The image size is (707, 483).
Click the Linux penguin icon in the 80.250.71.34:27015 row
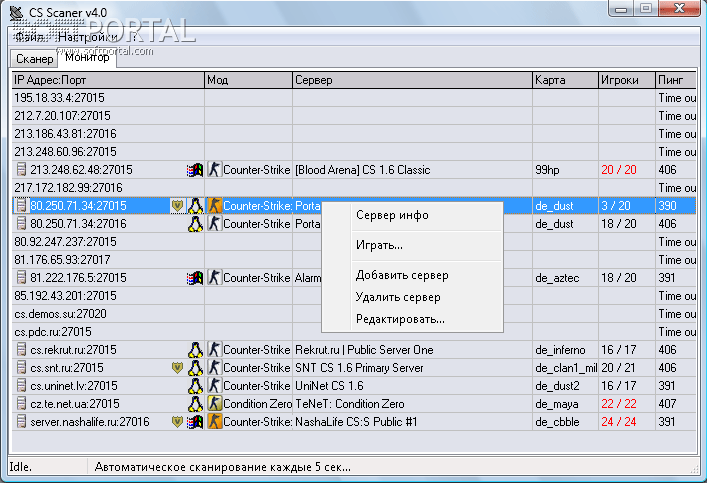[x=195, y=206]
